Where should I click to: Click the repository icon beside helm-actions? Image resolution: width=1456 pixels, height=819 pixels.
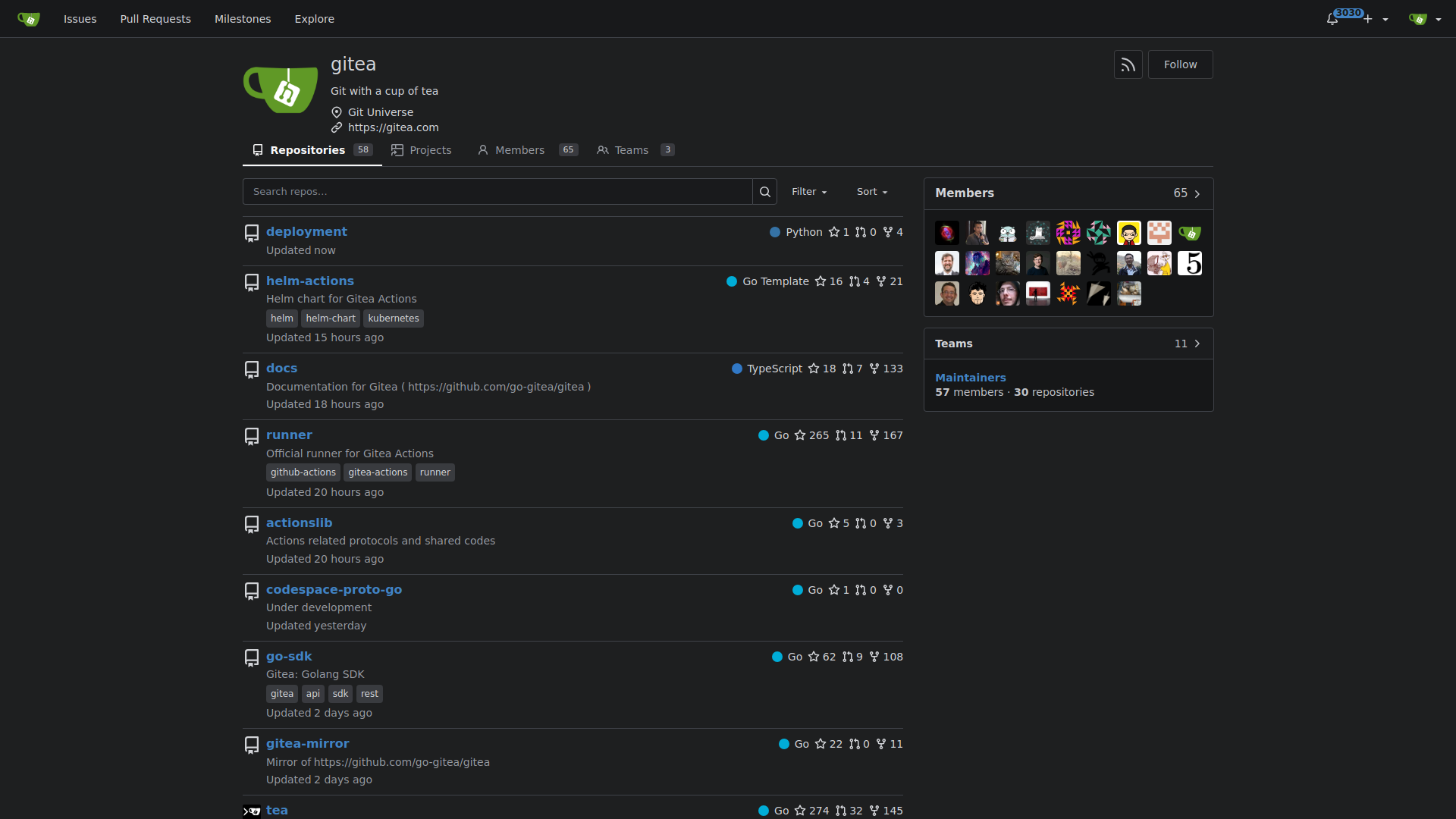252,282
